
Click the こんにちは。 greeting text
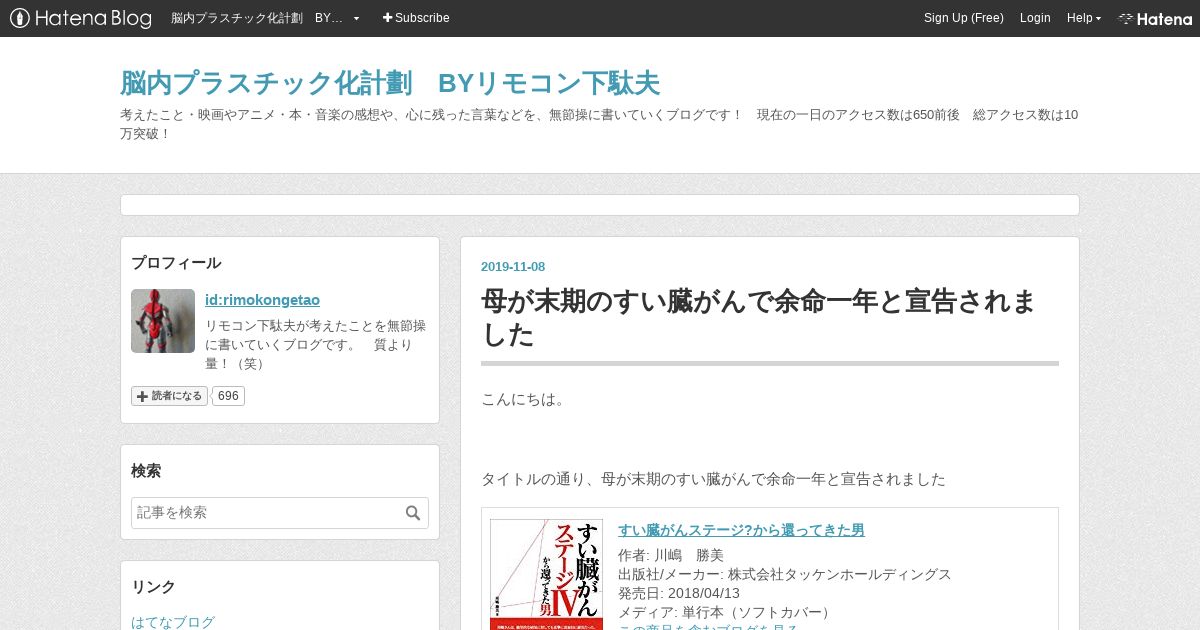pyautogui.click(x=526, y=399)
